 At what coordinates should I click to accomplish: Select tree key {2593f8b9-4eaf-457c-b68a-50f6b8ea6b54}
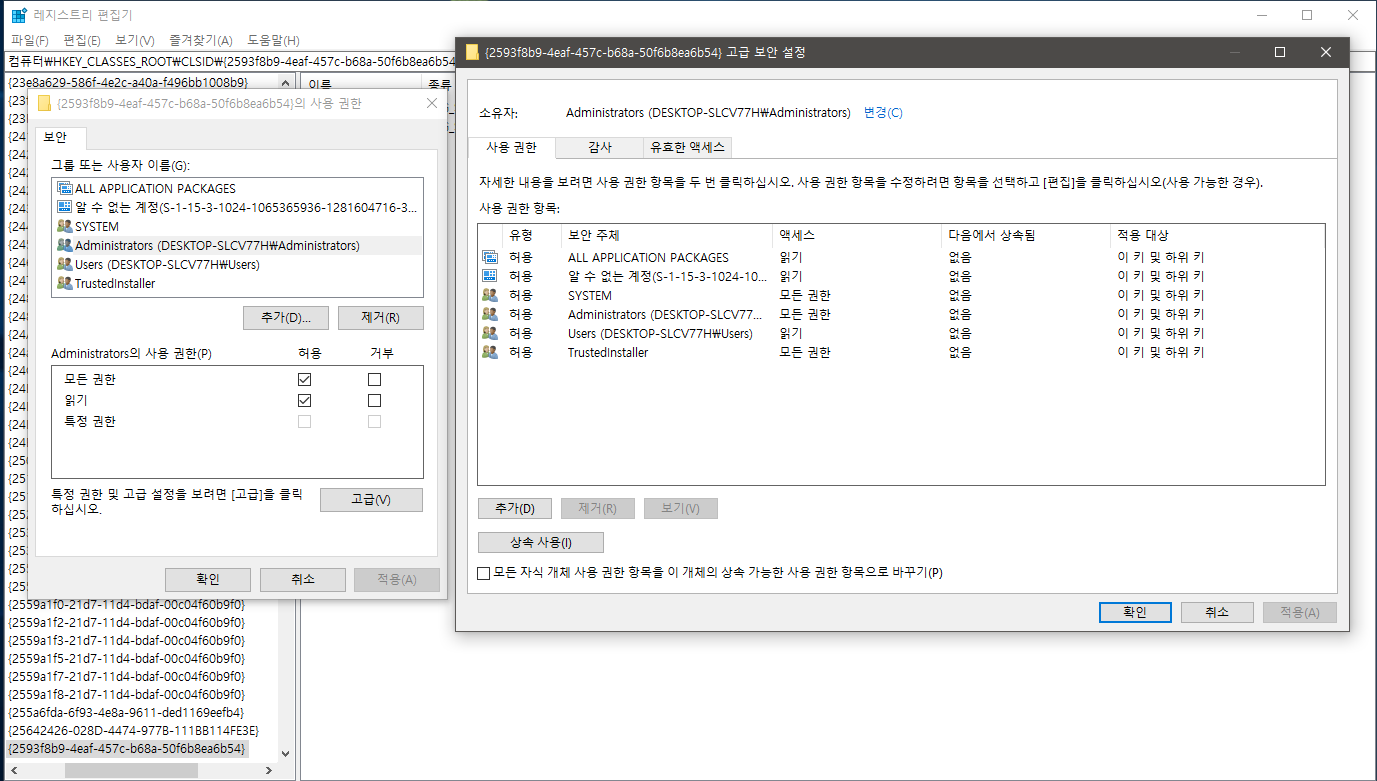coord(126,748)
